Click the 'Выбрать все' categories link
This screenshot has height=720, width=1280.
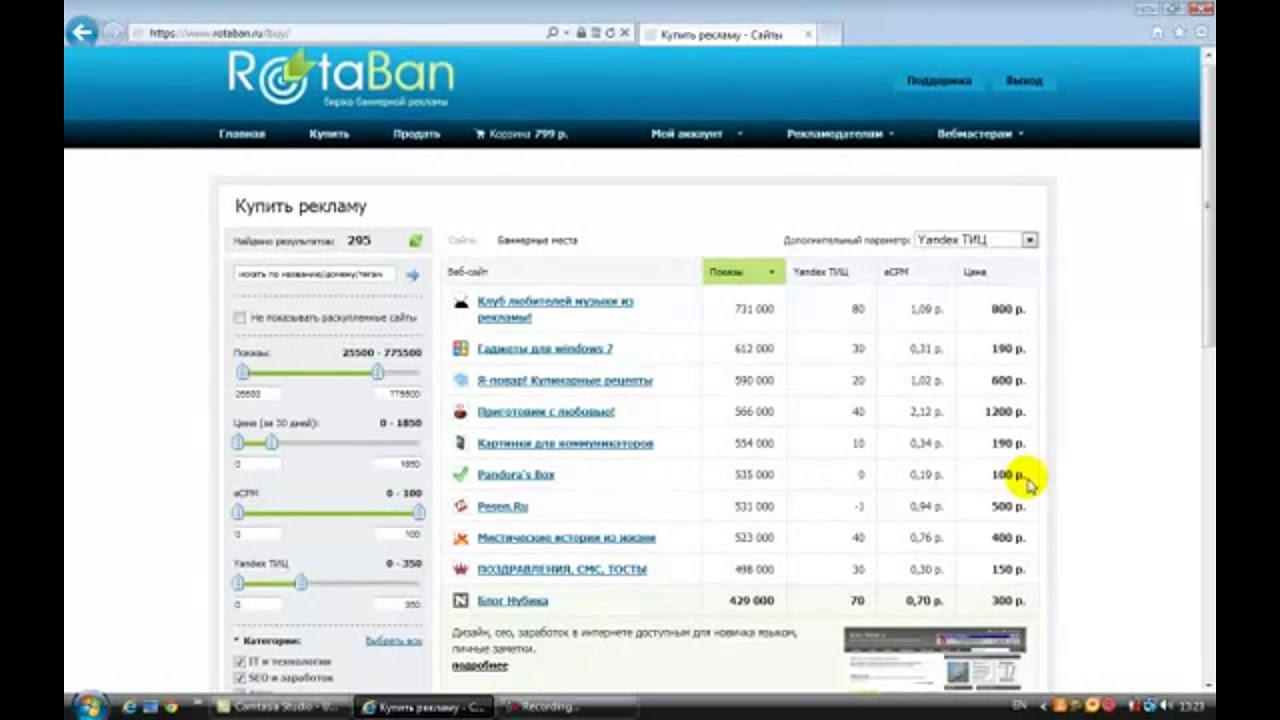coord(393,640)
